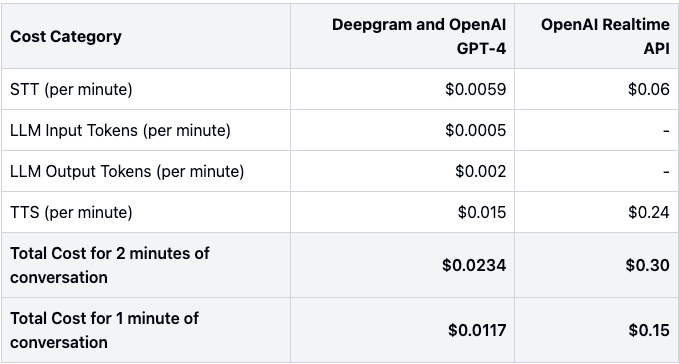Click the $0.0117 total cost cell
The height and width of the screenshot is (364, 679).
click(x=477, y=330)
